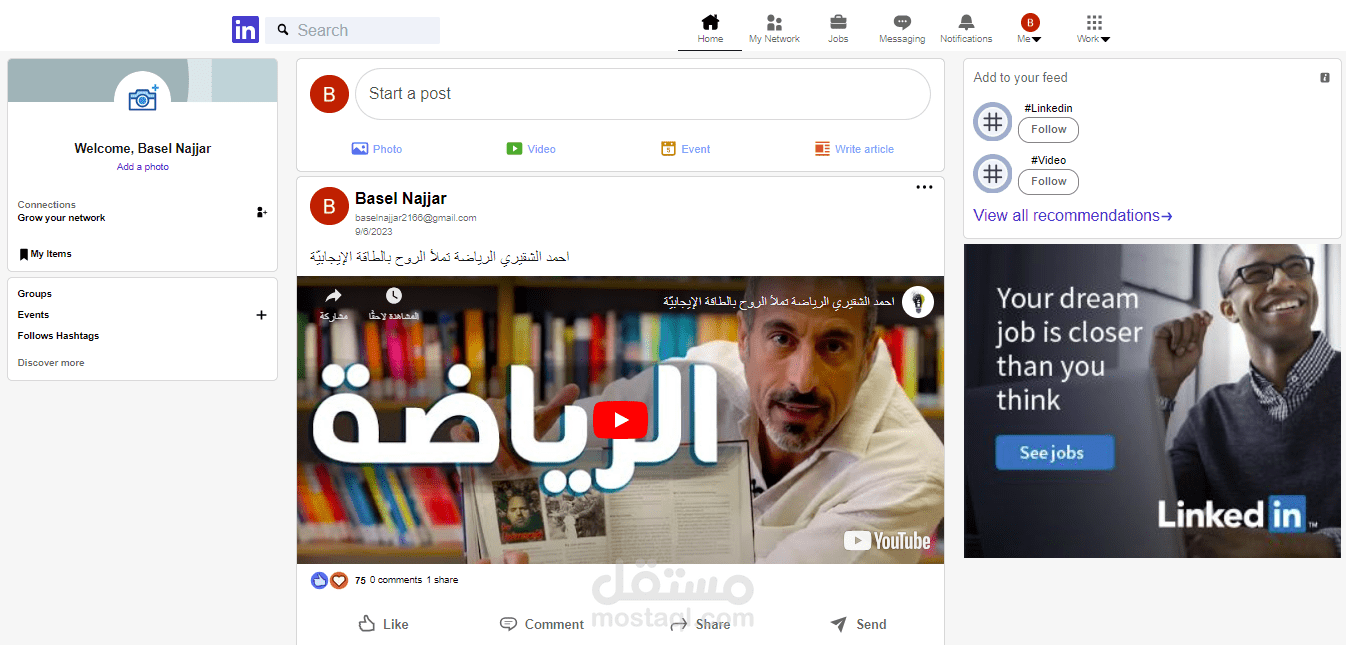Select the Home tab label
The image size is (1346, 645).
(x=710, y=39)
